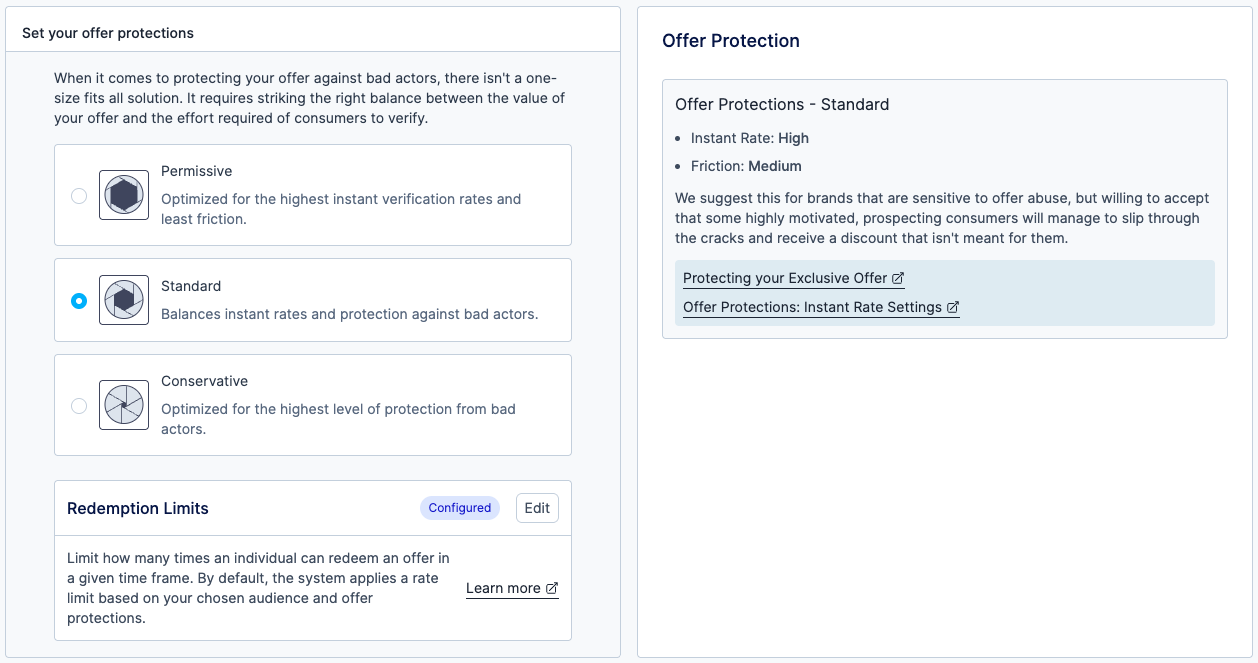This screenshot has width=1258, height=663.
Task: Click the Offer Protections - Standard title
Action: click(x=782, y=104)
